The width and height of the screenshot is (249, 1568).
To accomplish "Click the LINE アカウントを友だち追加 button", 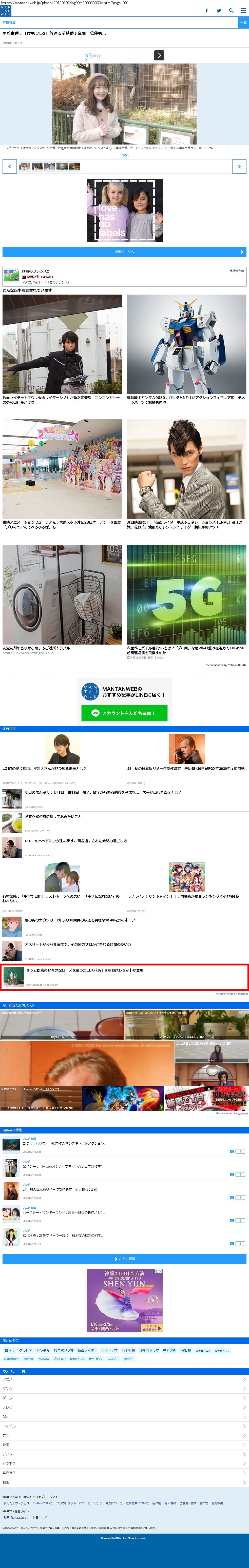I will 124,713.
